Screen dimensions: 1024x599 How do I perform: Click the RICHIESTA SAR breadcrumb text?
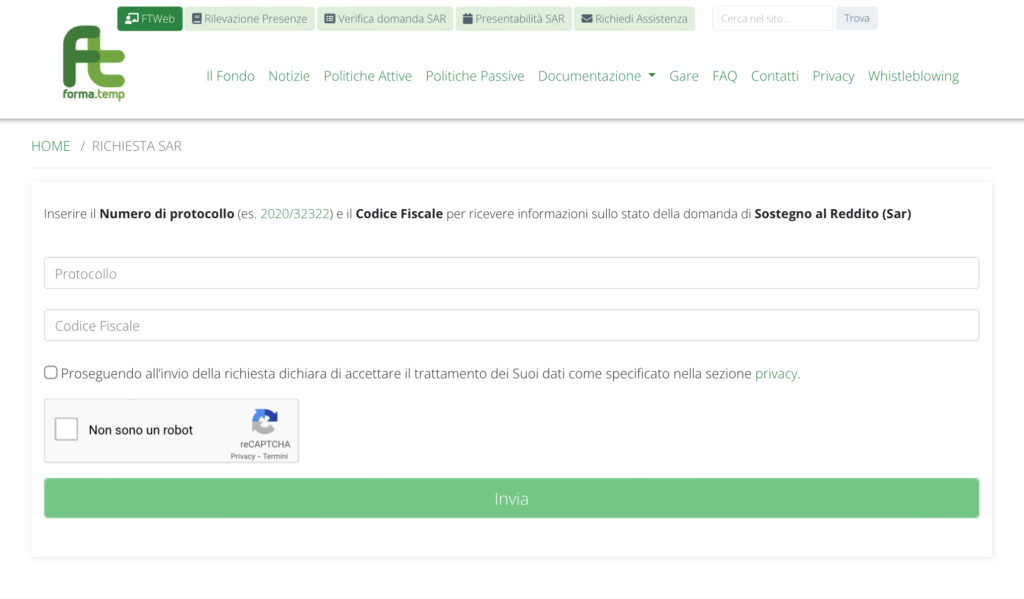click(136, 146)
